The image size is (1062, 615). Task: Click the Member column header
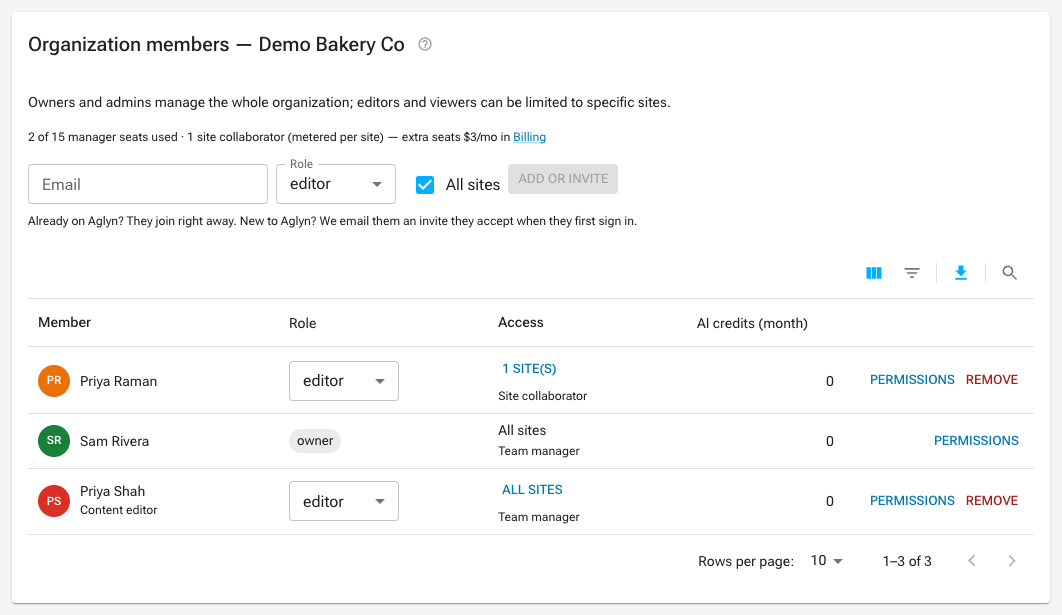click(x=64, y=322)
